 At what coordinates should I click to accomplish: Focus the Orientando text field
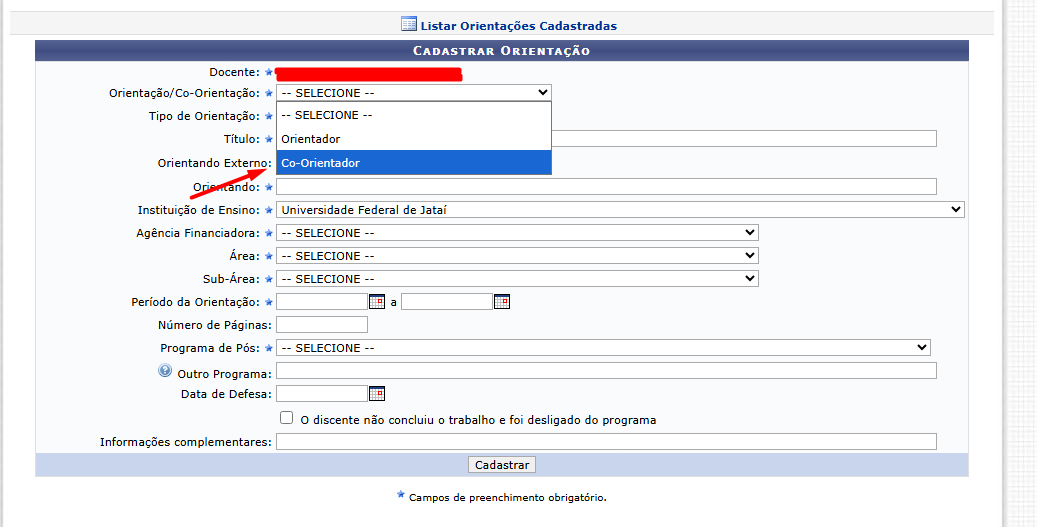coord(606,186)
